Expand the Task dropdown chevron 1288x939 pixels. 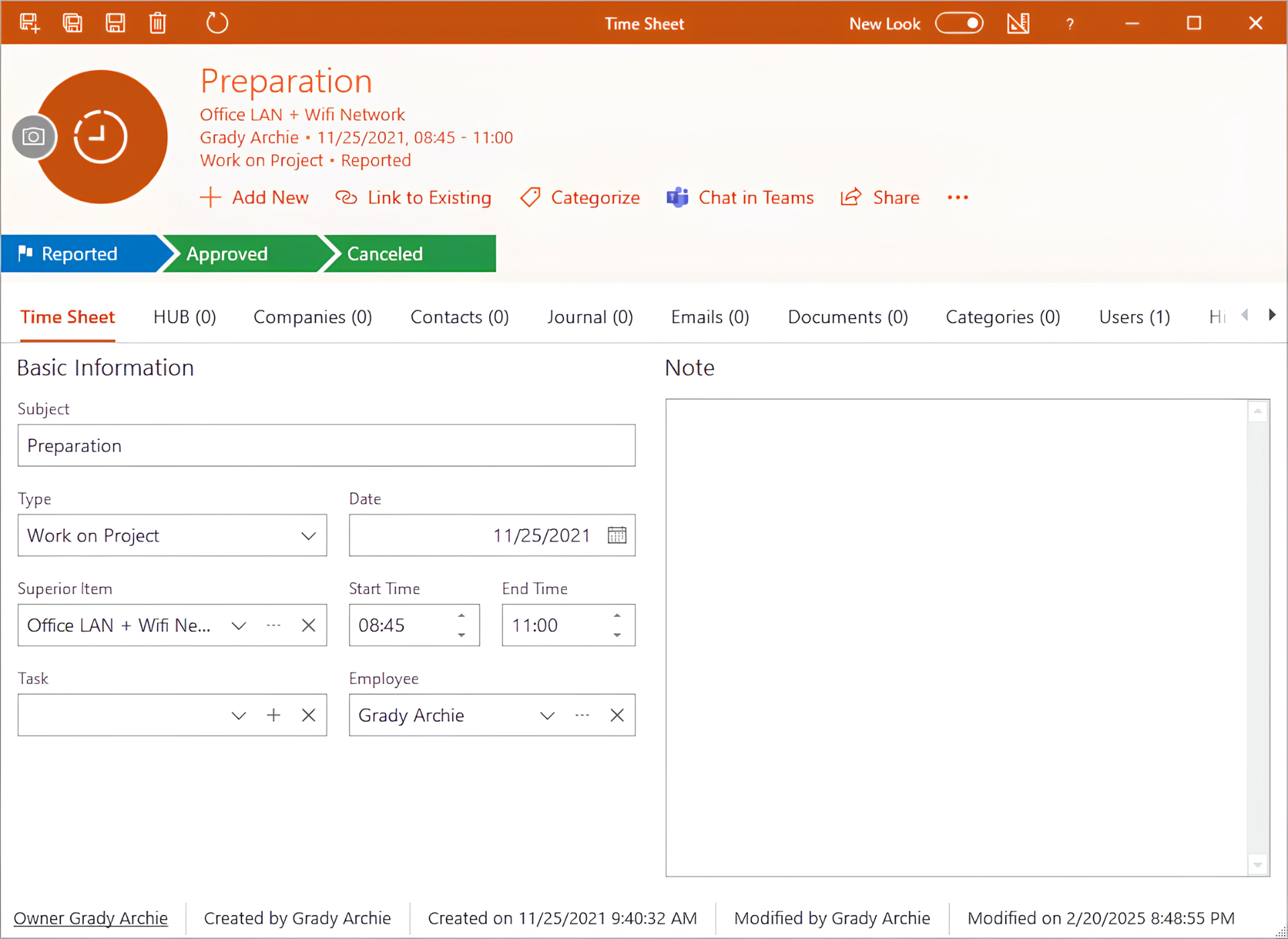239,715
